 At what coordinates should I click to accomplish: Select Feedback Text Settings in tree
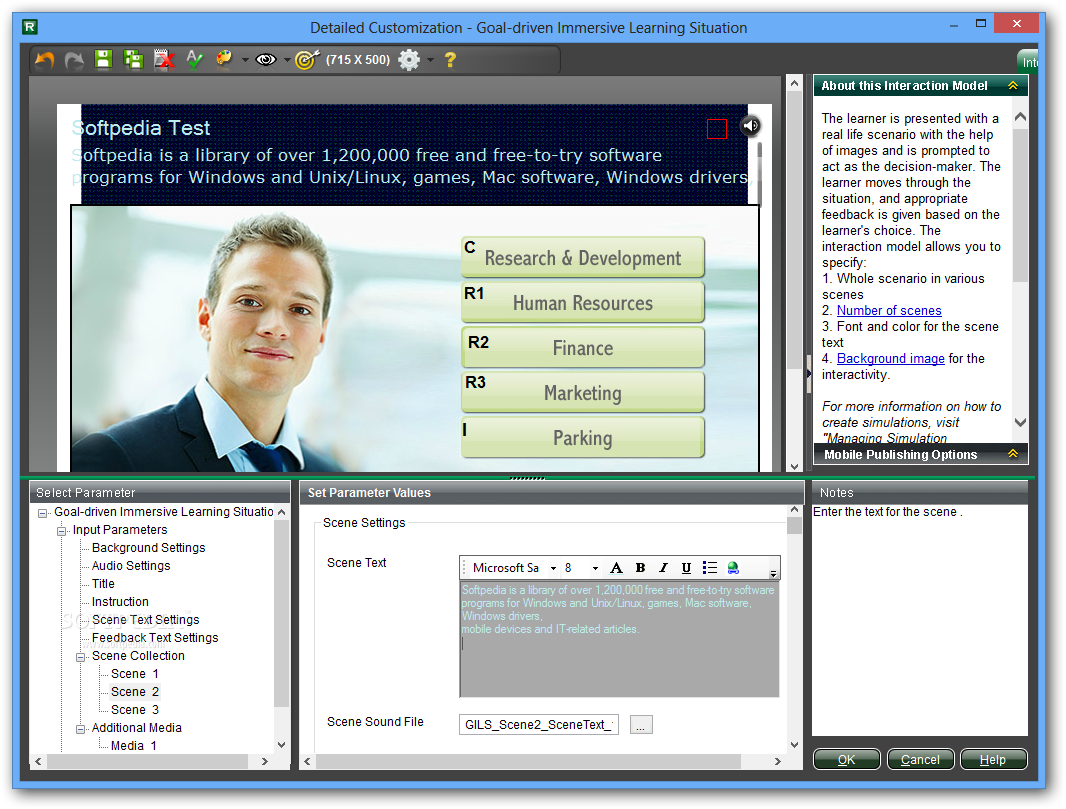tap(155, 638)
